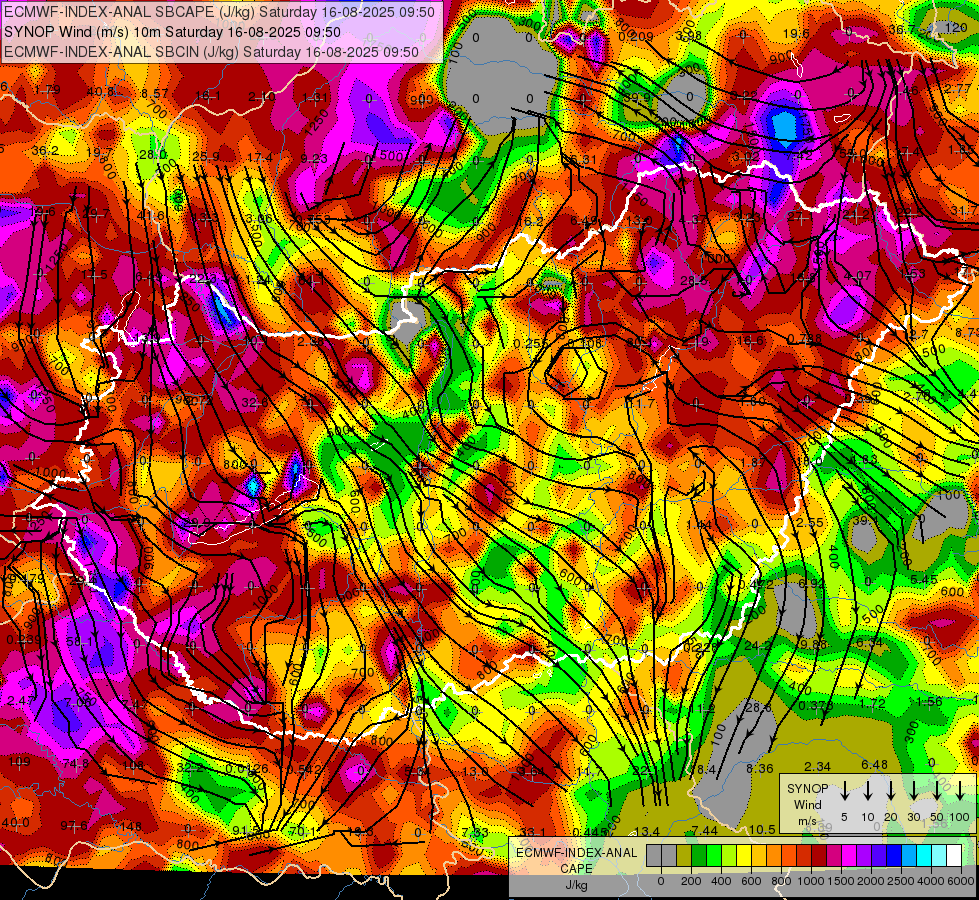Click the map value 8.36
This screenshot has height=900, width=979.
760,768
